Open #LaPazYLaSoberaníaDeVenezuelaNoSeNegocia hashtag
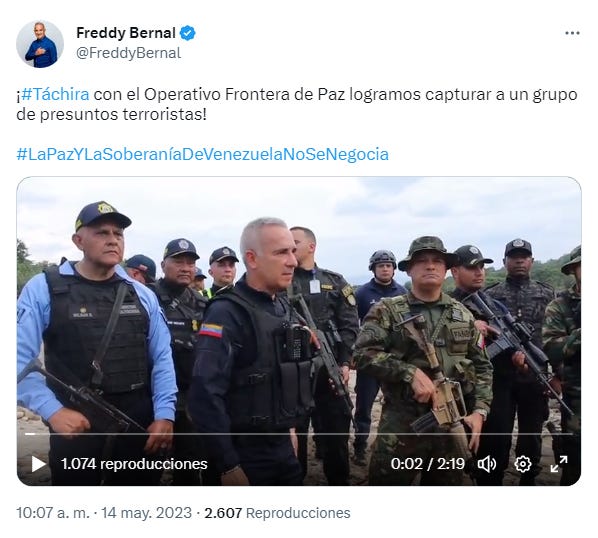Image resolution: width=598 pixels, height=538 pixels. (x=203, y=154)
